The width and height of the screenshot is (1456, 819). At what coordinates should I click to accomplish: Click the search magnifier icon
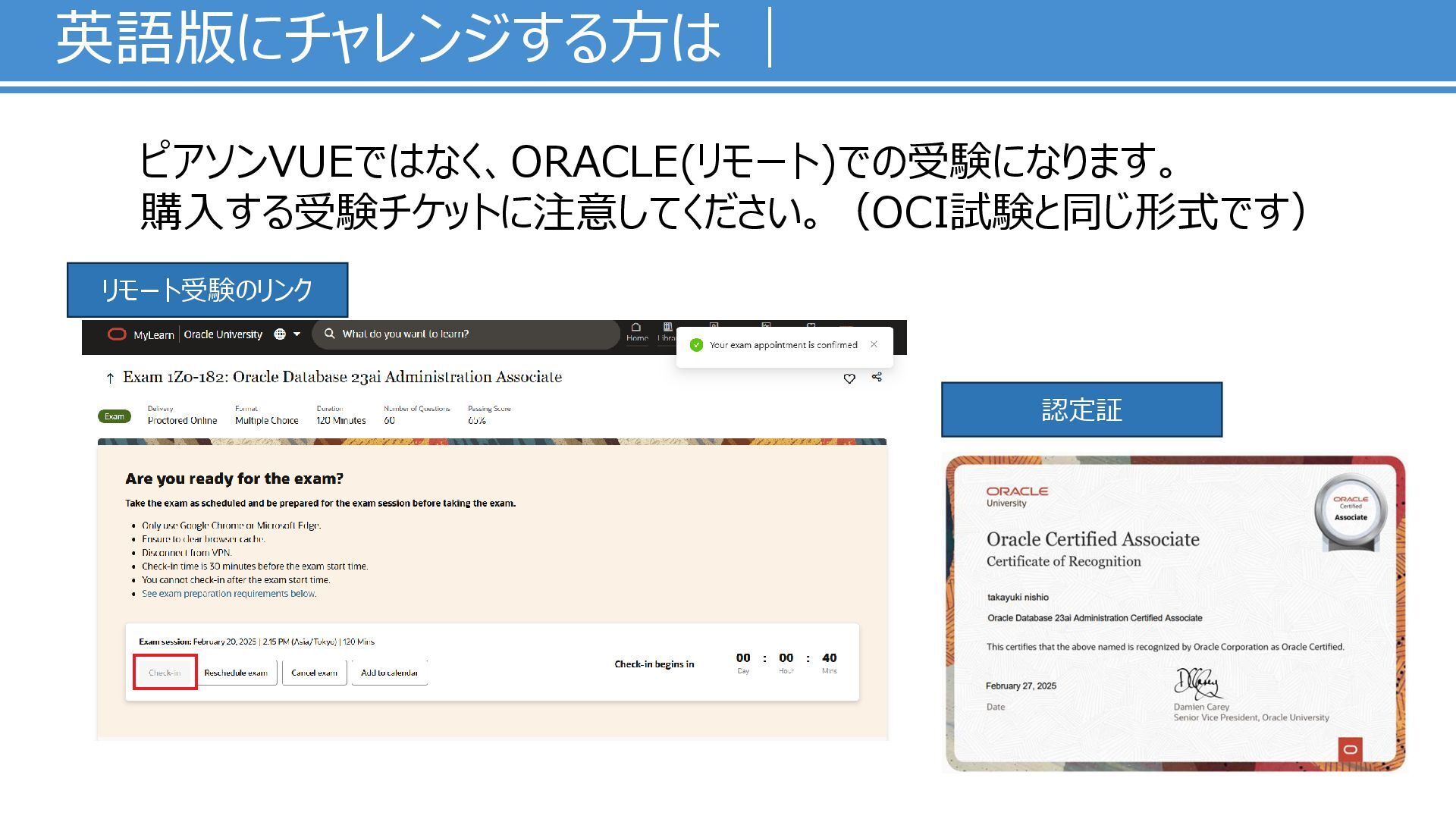pyautogui.click(x=330, y=334)
